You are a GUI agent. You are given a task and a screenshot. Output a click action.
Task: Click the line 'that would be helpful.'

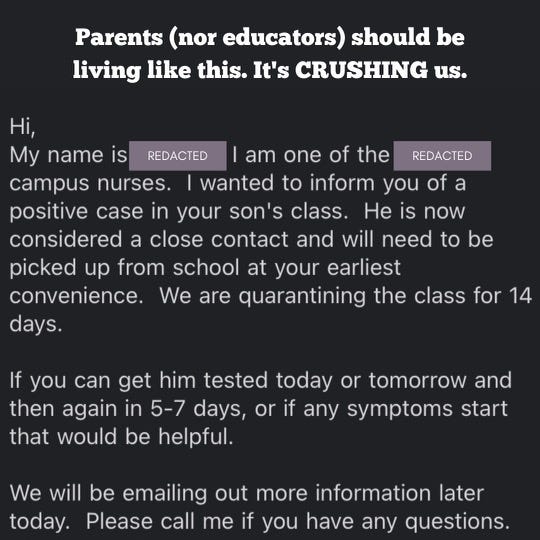click(121, 437)
